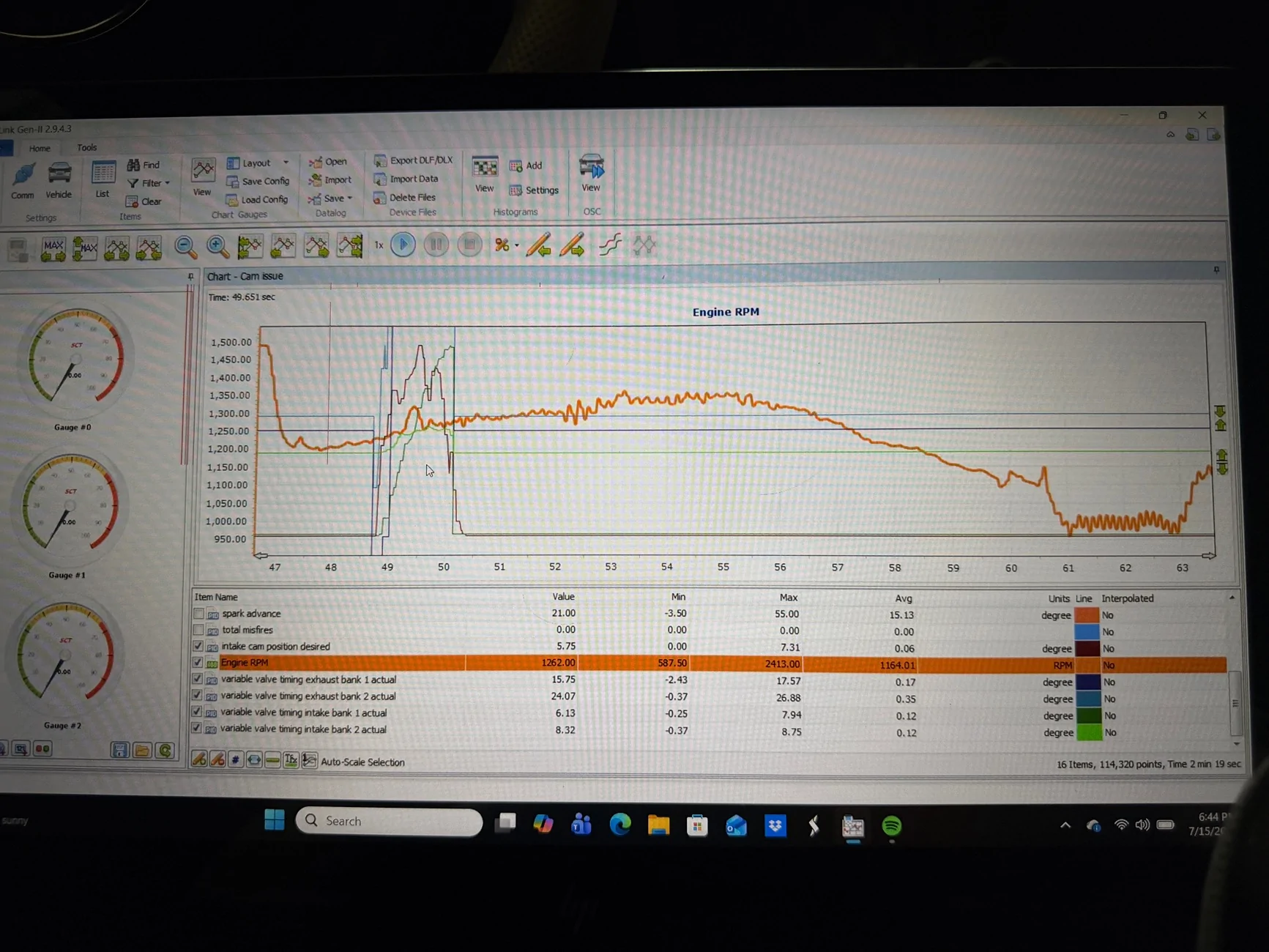Click the zoom out magnifier icon
The height and width of the screenshot is (952, 1269).
pos(185,247)
